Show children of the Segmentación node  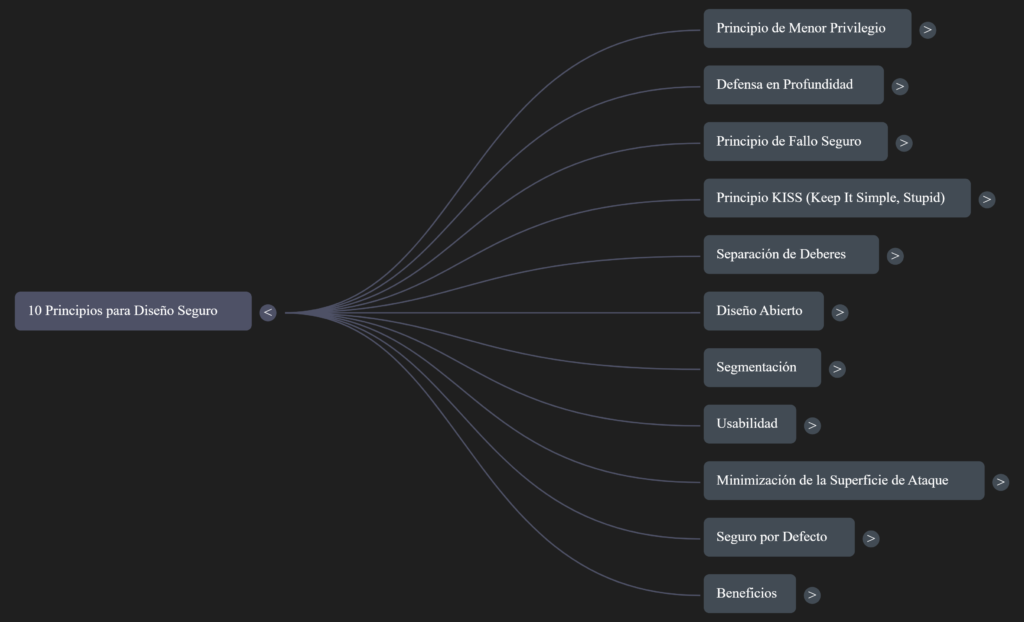(x=837, y=369)
